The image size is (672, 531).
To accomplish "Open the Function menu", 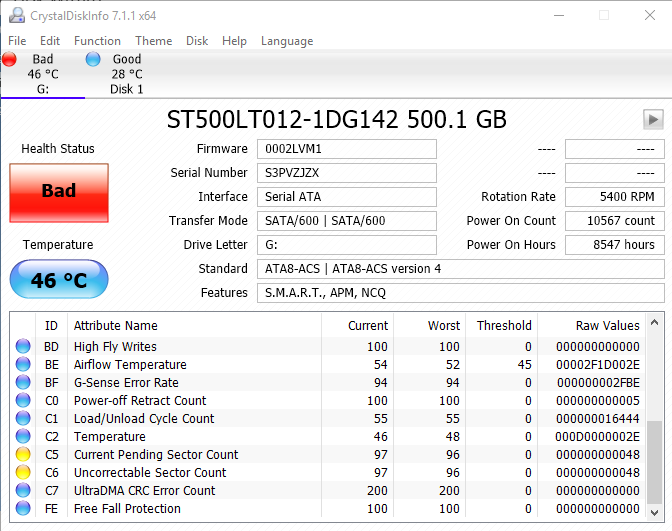I will (97, 41).
